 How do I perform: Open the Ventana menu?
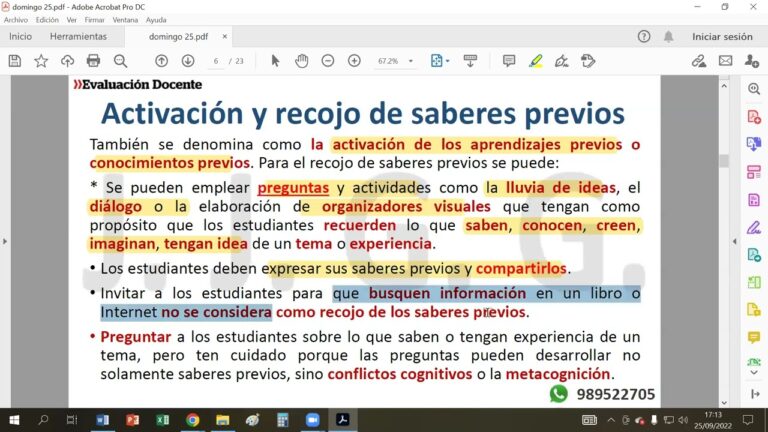point(125,20)
